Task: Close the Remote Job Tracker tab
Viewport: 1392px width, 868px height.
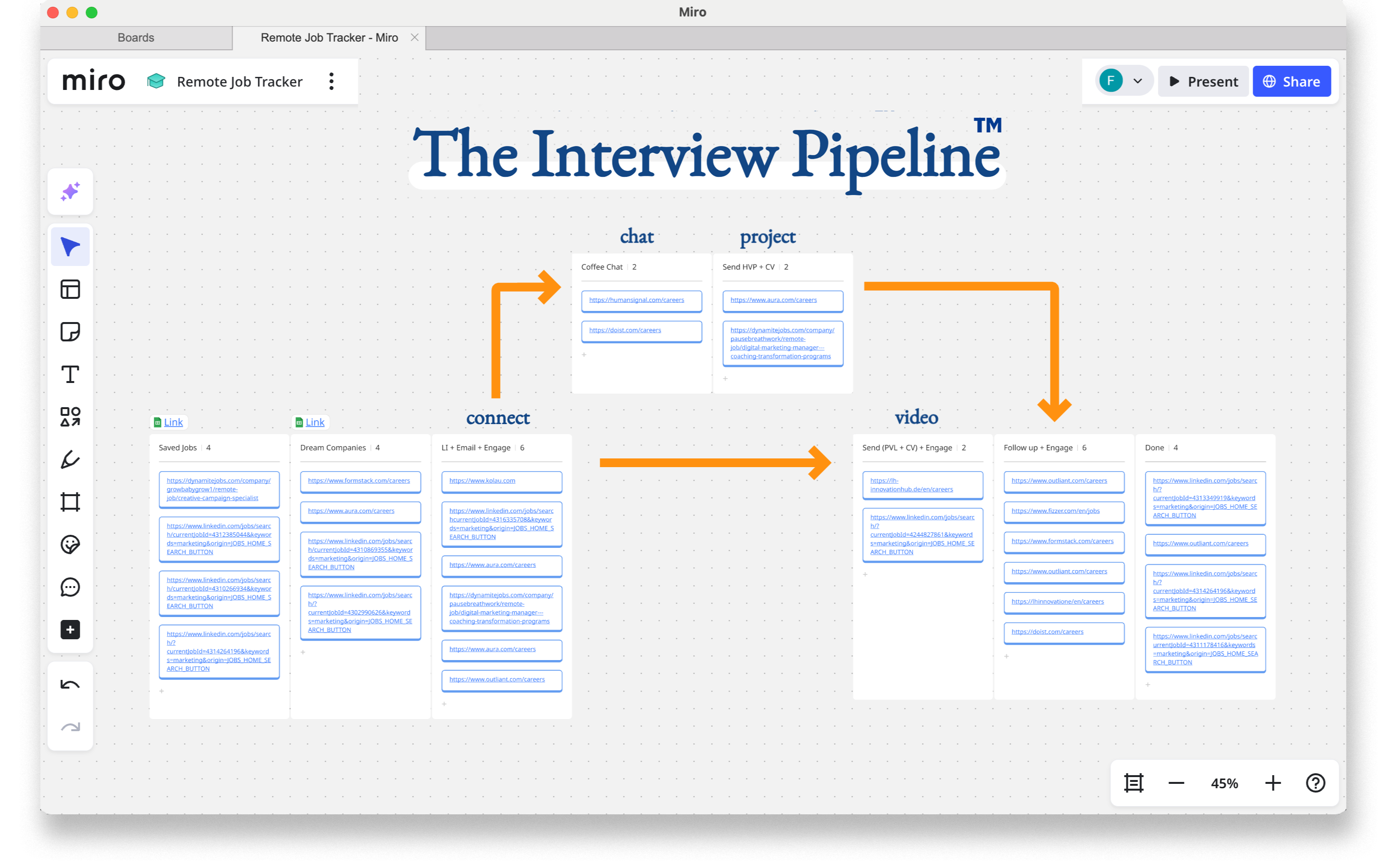Action: (415, 38)
